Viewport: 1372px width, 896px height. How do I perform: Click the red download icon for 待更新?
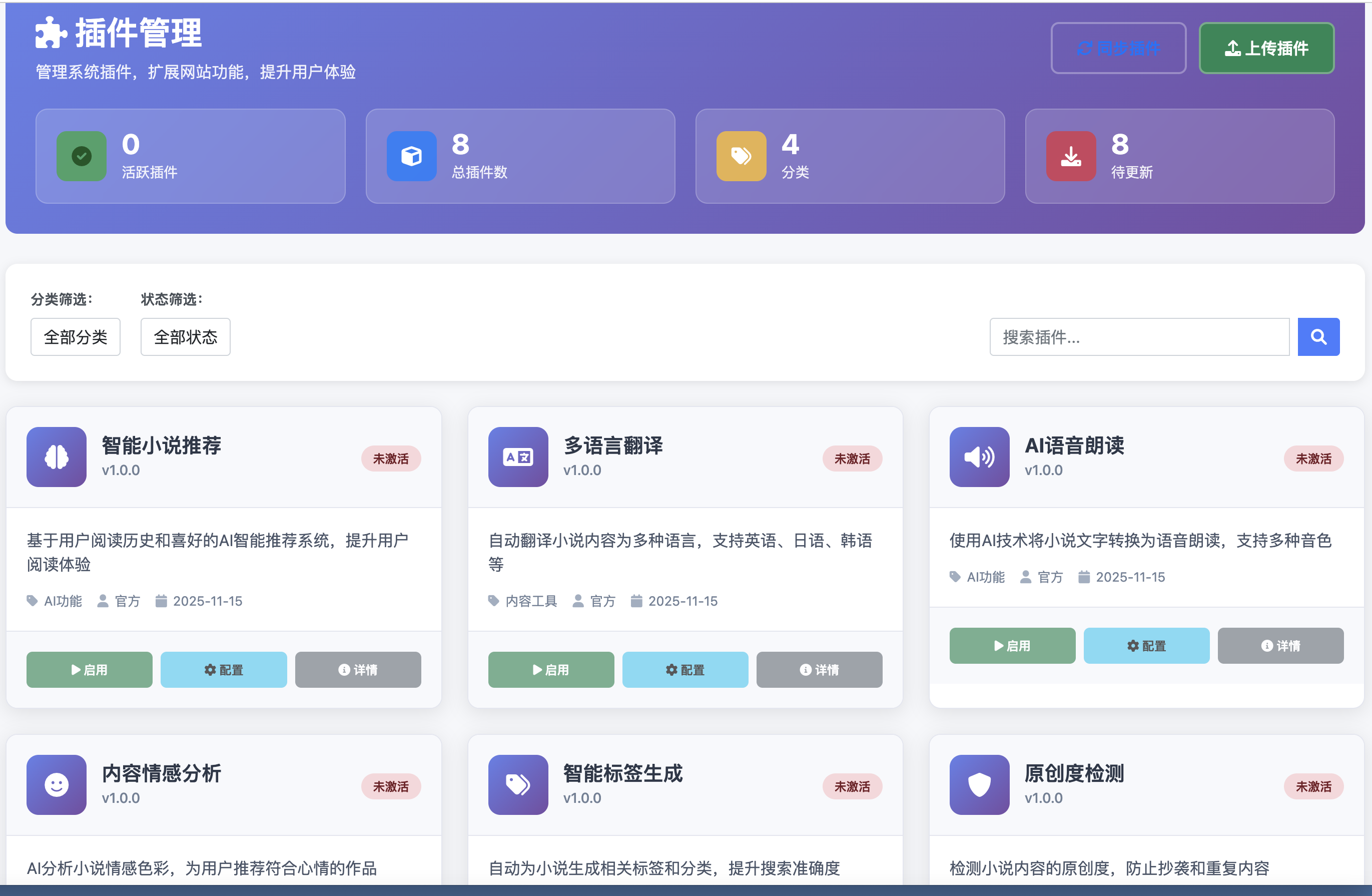coord(1070,156)
